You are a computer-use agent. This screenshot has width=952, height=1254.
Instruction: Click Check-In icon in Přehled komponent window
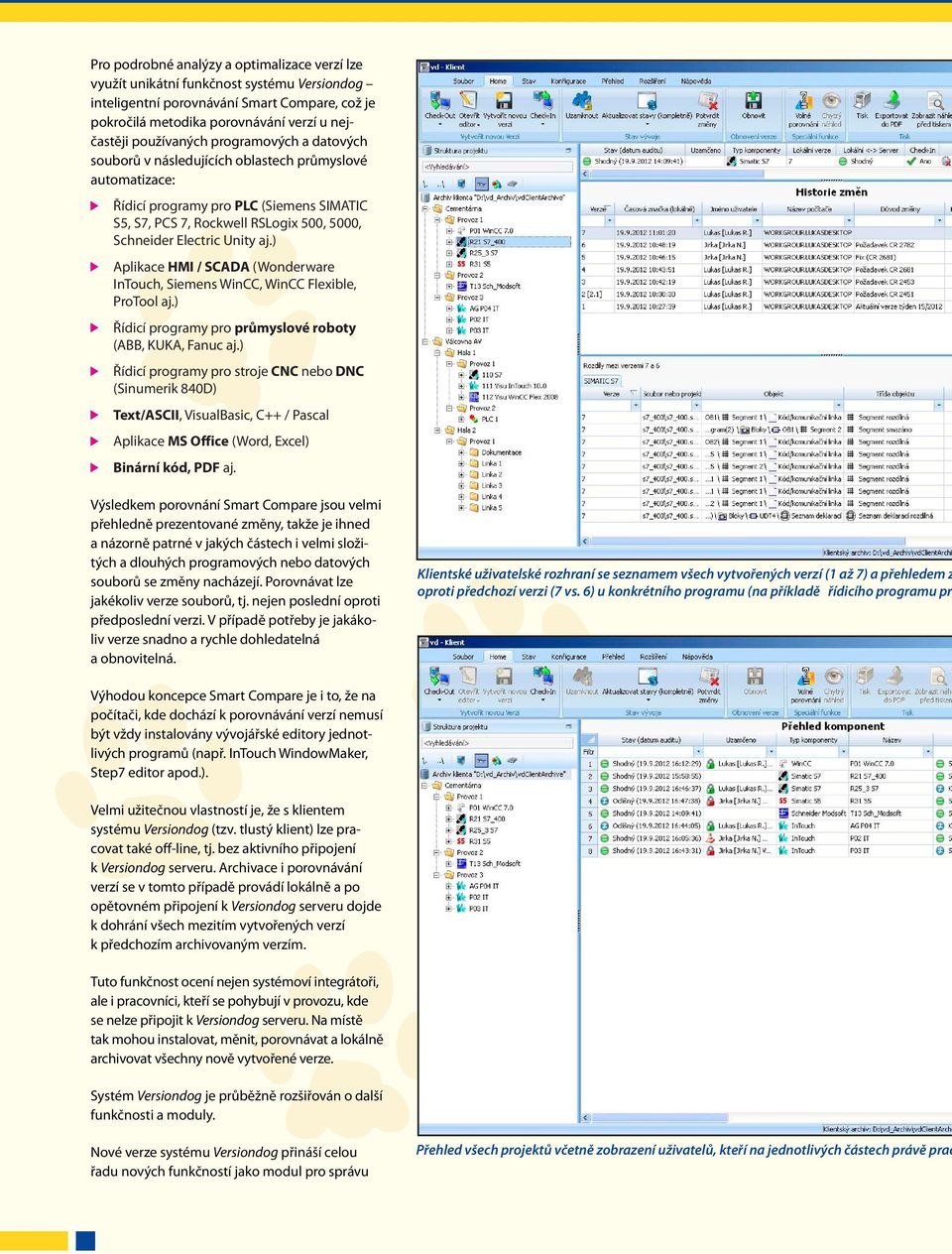point(542,677)
